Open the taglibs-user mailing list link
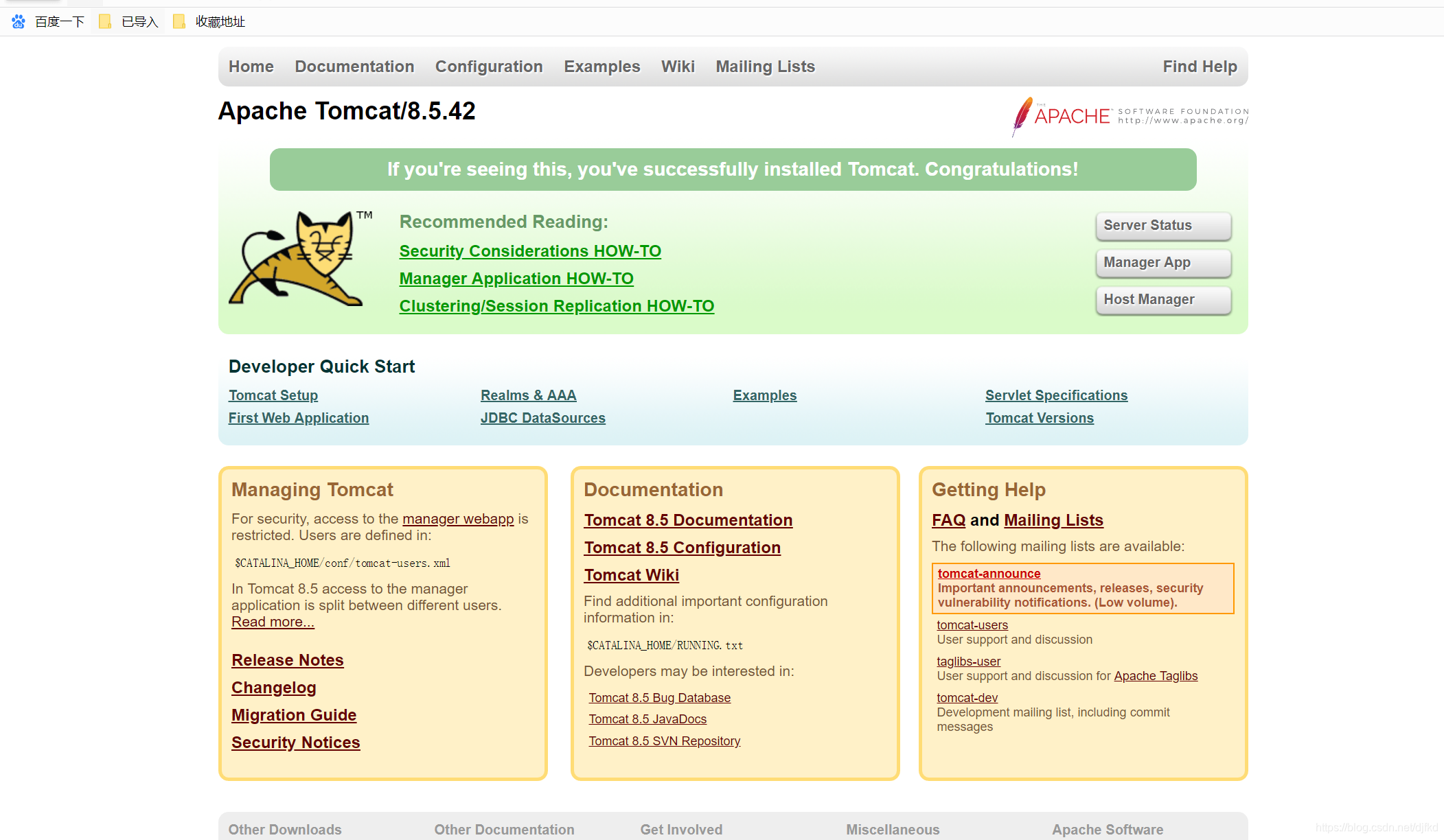 [969, 662]
